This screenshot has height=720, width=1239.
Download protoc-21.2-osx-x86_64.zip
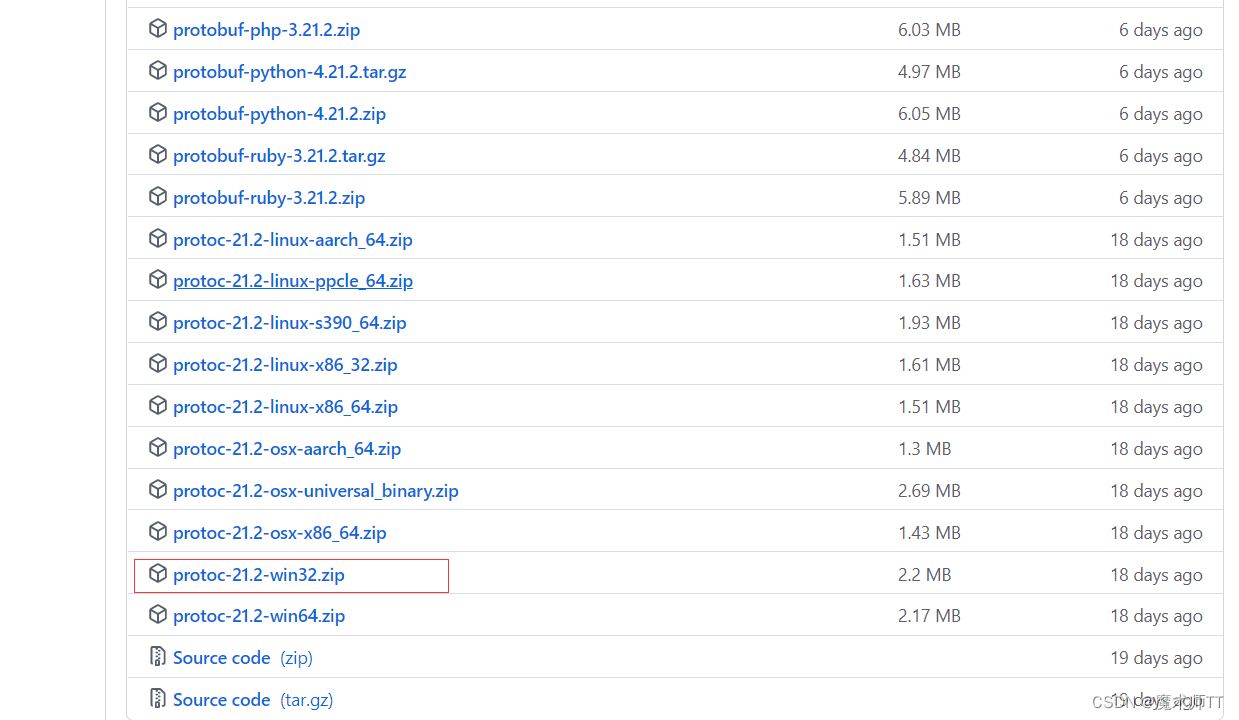(x=280, y=533)
